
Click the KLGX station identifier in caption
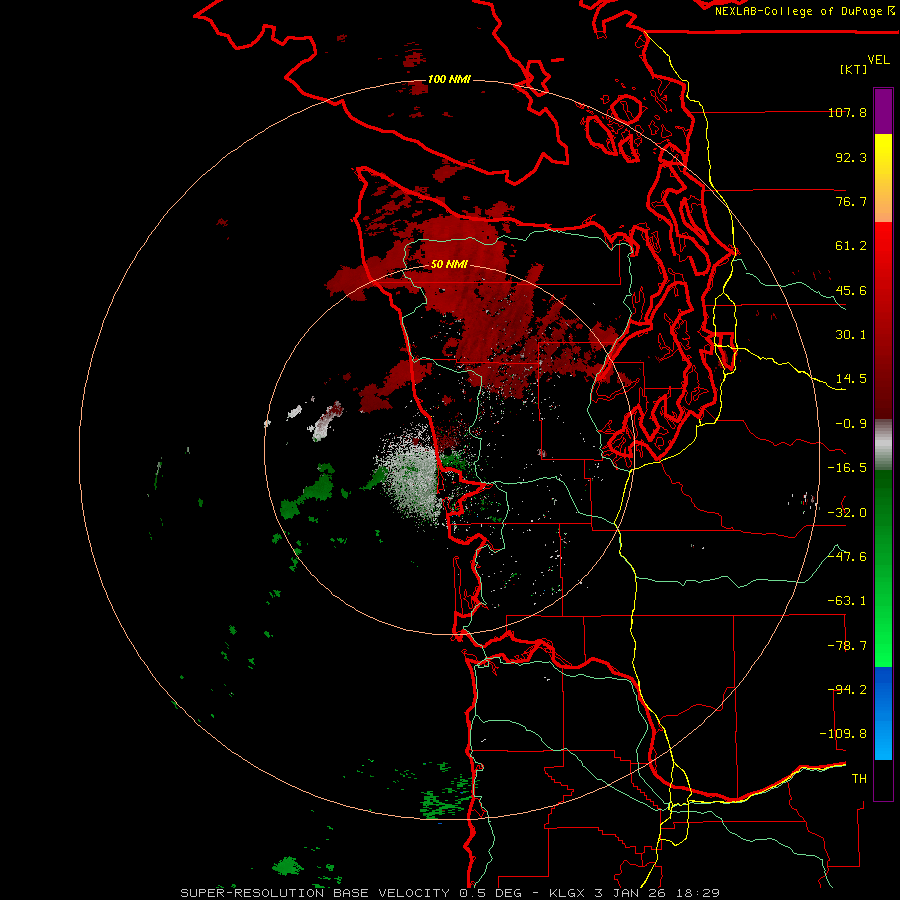pos(568,893)
